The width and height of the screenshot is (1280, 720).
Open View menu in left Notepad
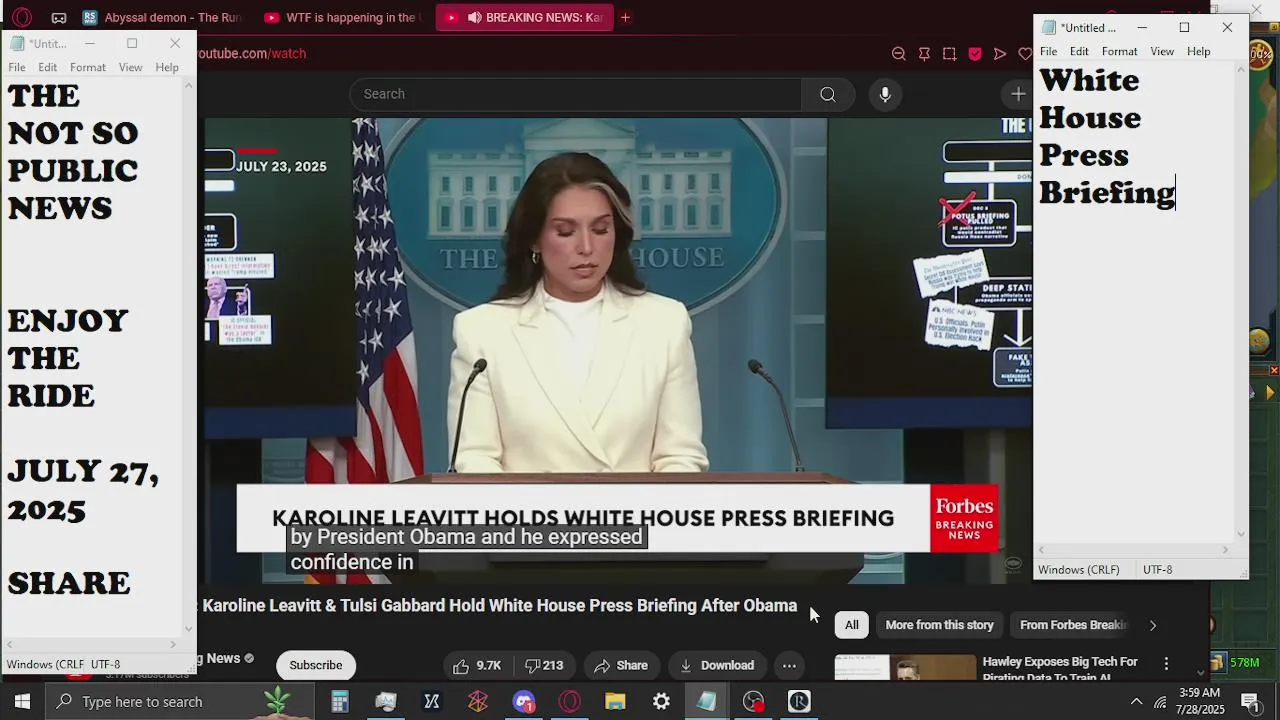point(131,67)
